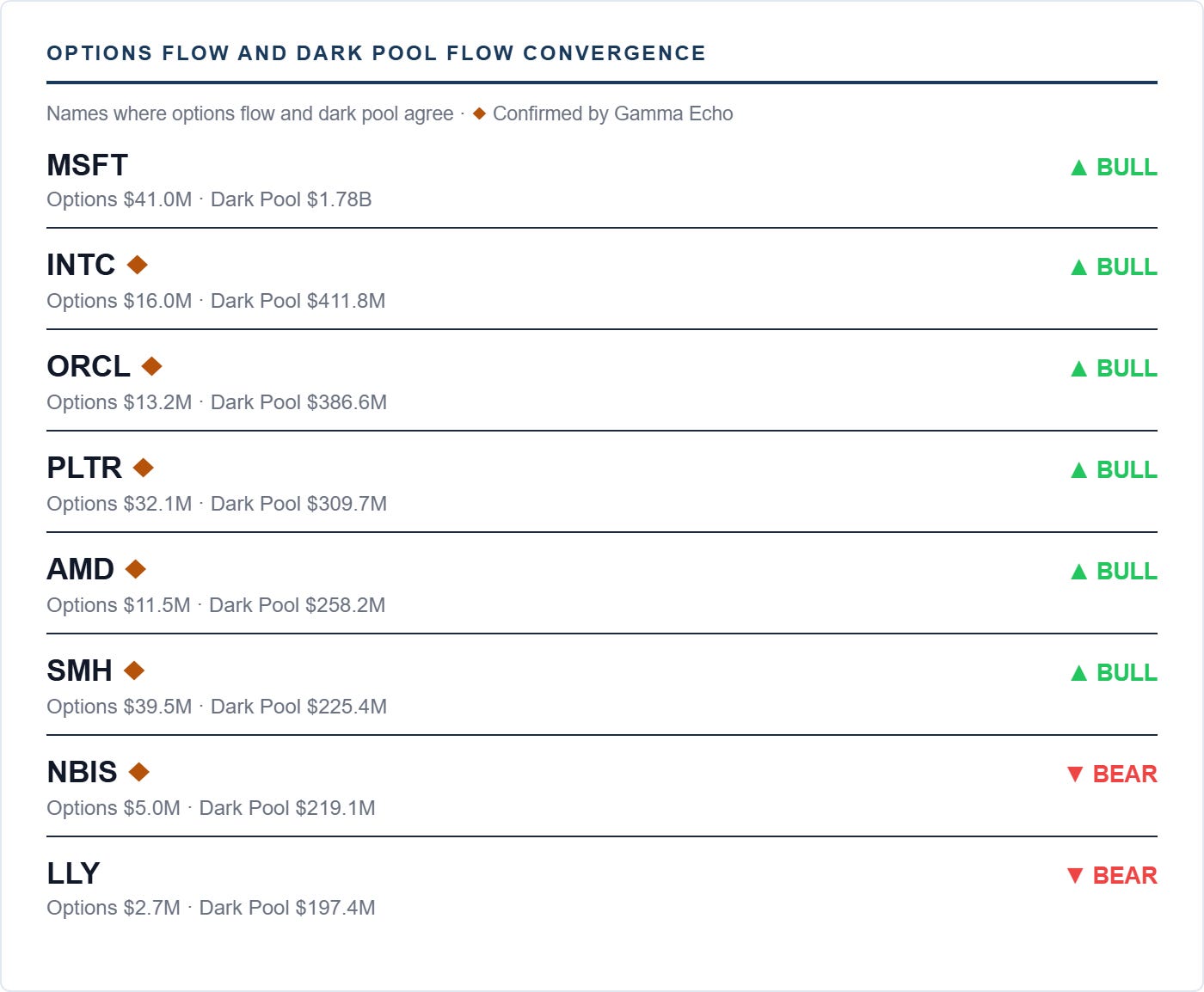The height and width of the screenshot is (992, 1204).
Task: Select the PLTR ticker name
Action: [x=84, y=468]
